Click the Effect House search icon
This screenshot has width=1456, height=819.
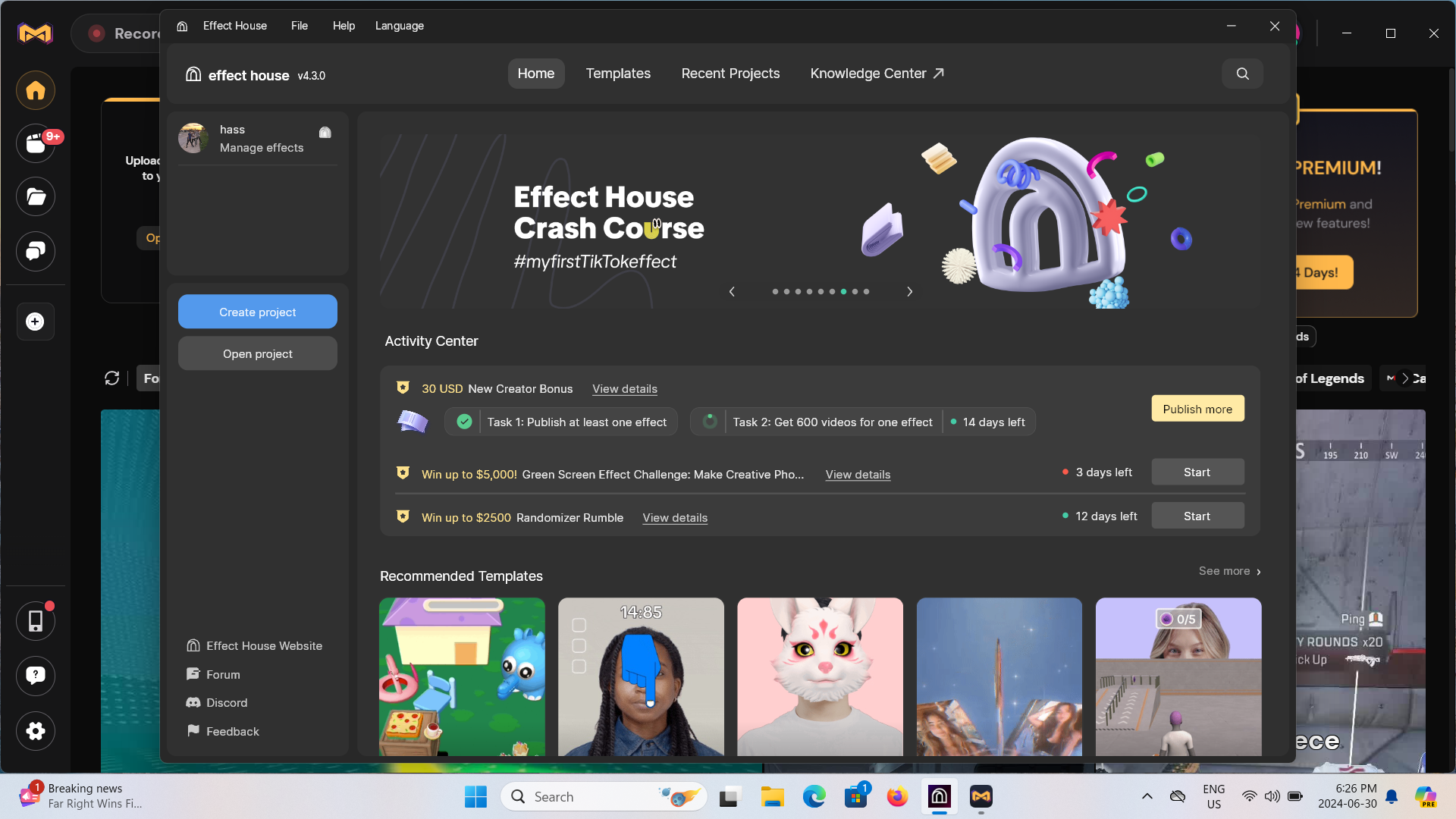click(1242, 74)
